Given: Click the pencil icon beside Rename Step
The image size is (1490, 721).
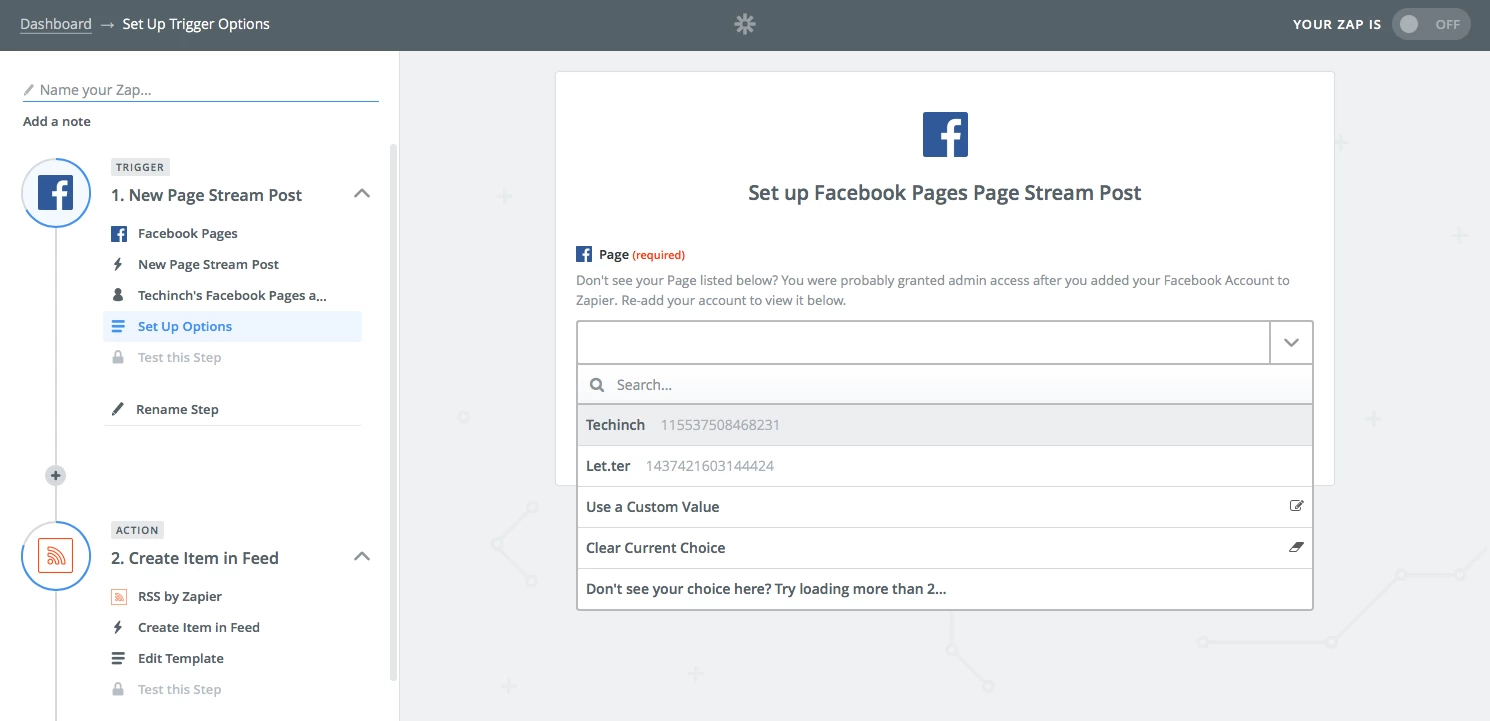Looking at the screenshot, I should tap(117, 408).
